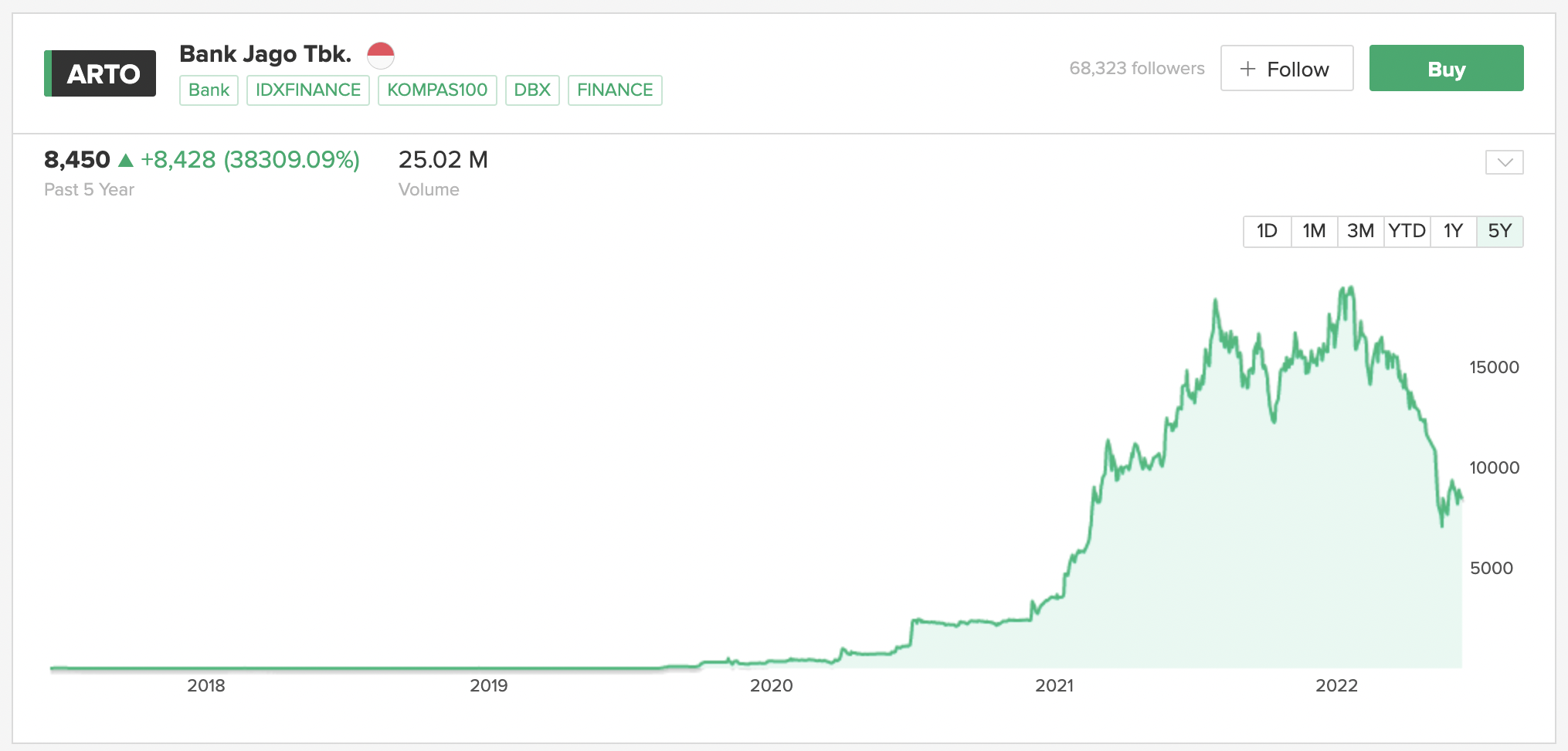The height and width of the screenshot is (751, 1568).
Task: Click the plus icon in Follow
Action: 1247,69
